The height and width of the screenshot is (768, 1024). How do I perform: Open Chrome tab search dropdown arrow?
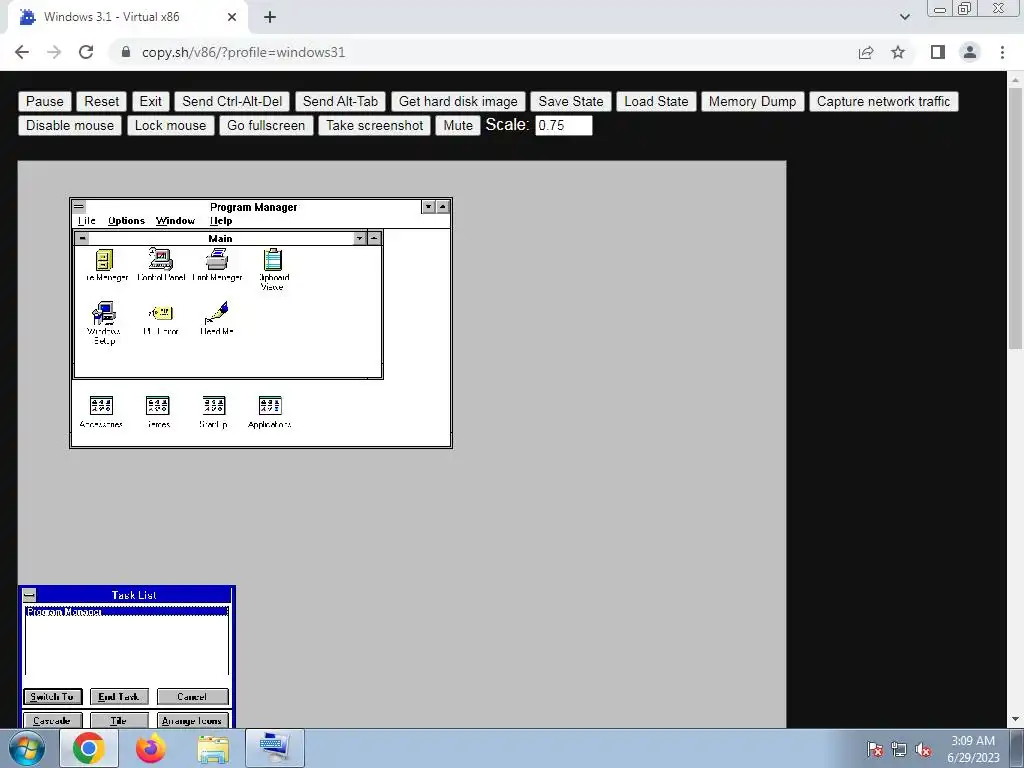904,17
